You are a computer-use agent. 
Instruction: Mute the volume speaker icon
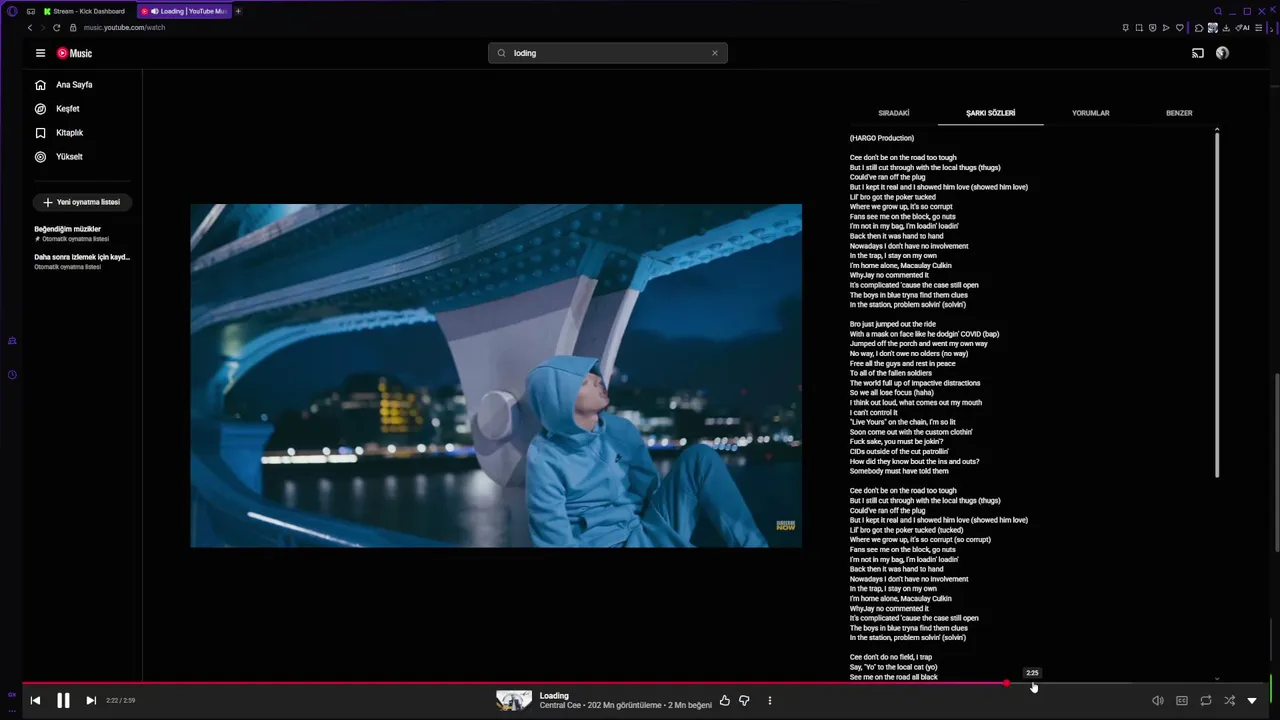pos(1157,701)
